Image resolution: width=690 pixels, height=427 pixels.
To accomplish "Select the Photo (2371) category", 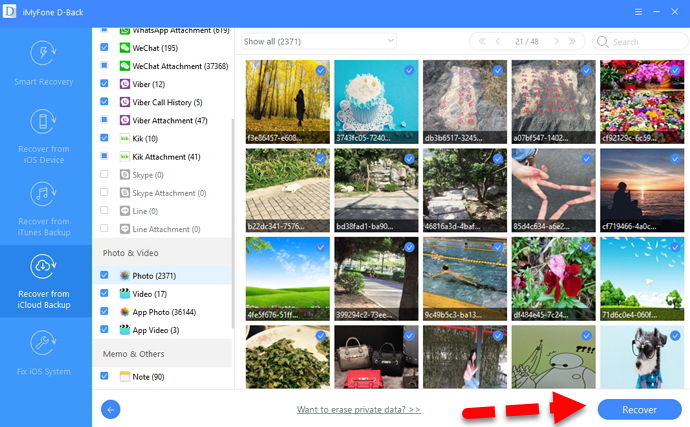I will [155, 275].
